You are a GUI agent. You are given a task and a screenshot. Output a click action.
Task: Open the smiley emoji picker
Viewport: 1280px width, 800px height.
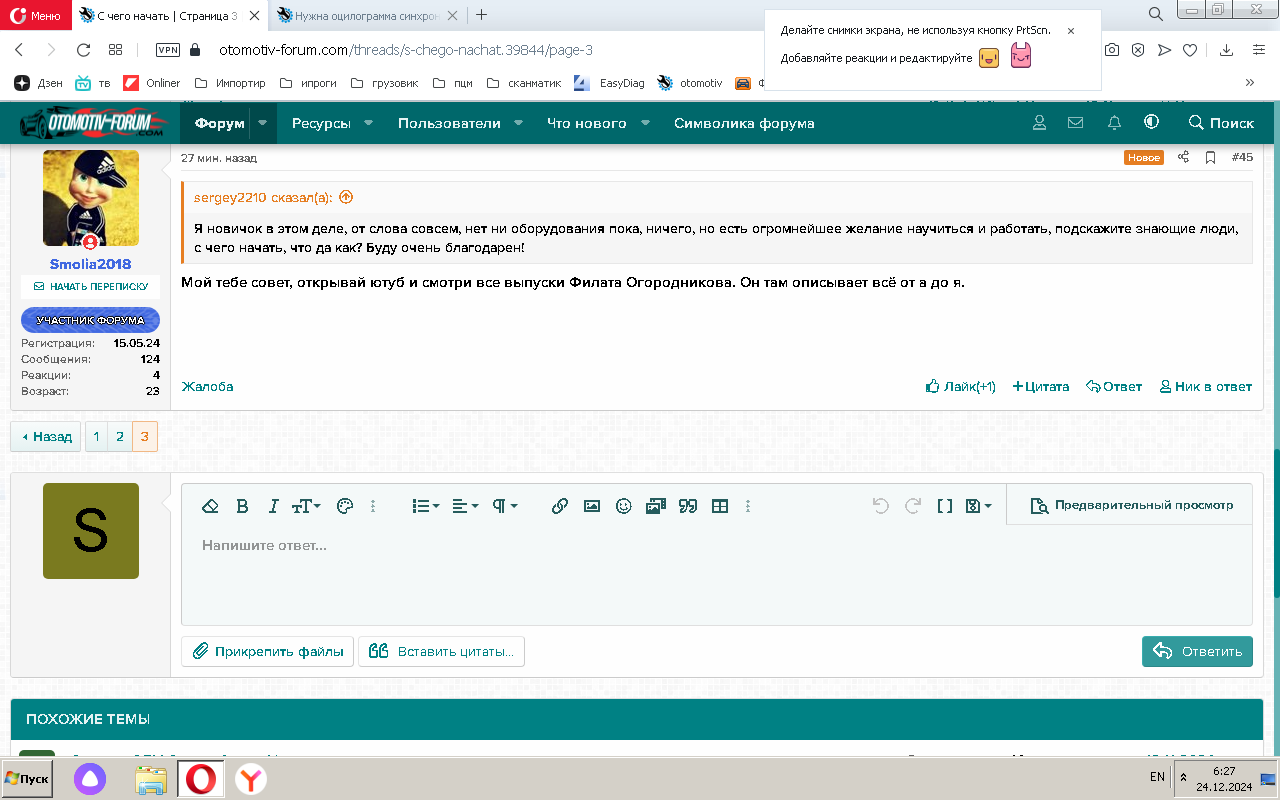tap(624, 507)
